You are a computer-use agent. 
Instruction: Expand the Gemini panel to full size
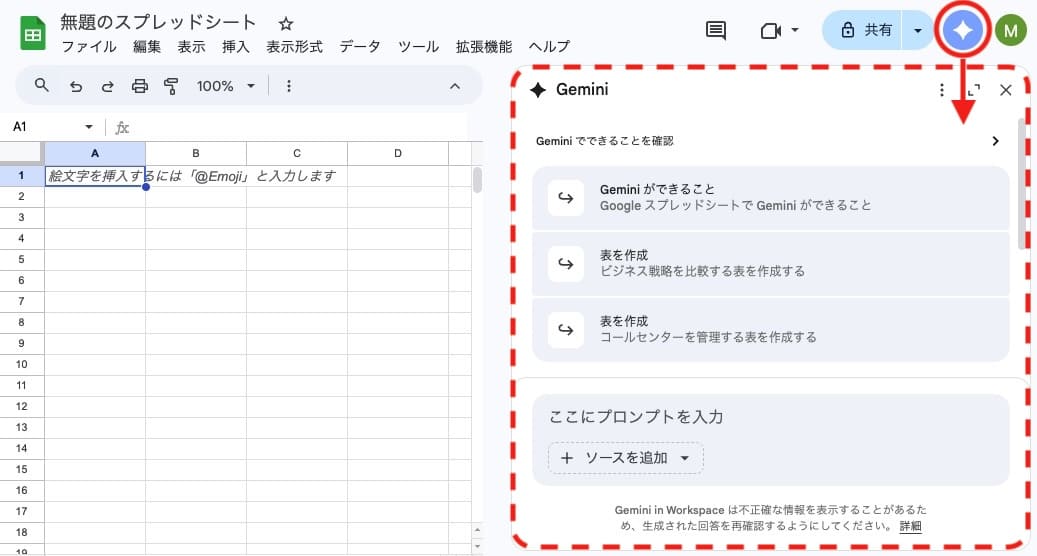pos(973,90)
